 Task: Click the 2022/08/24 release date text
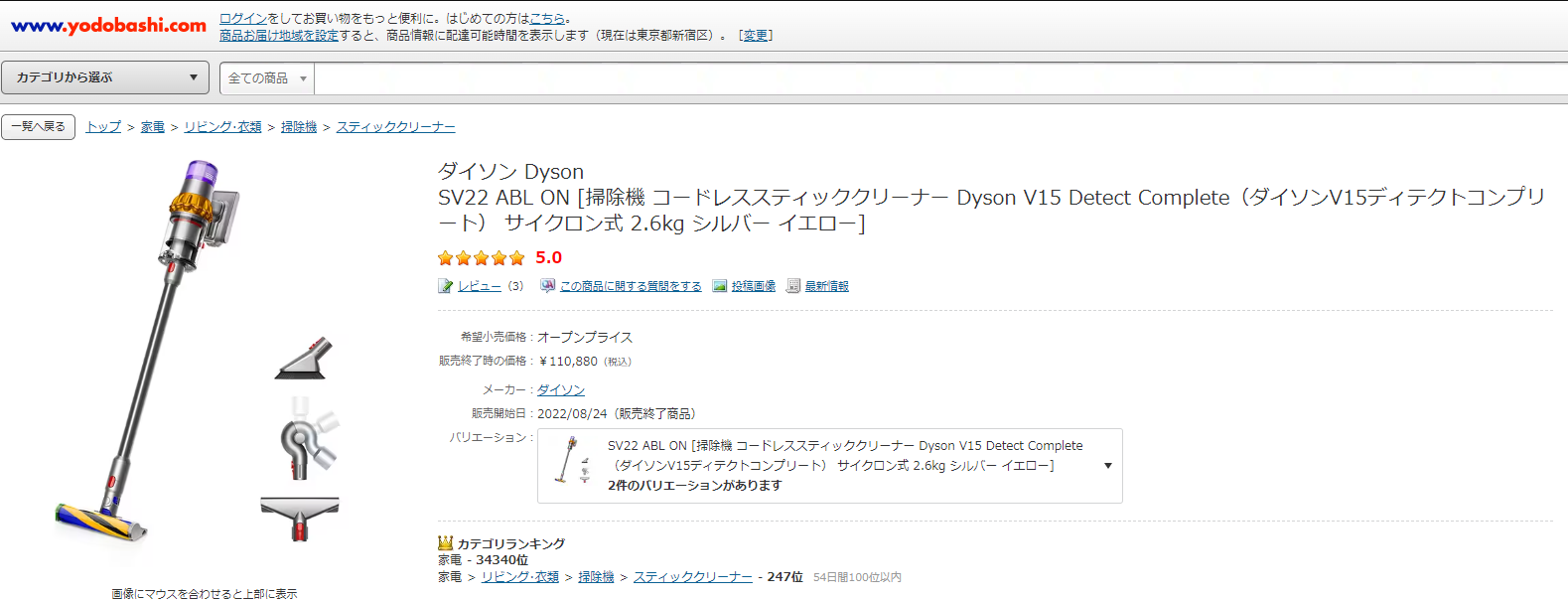click(572, 414)
